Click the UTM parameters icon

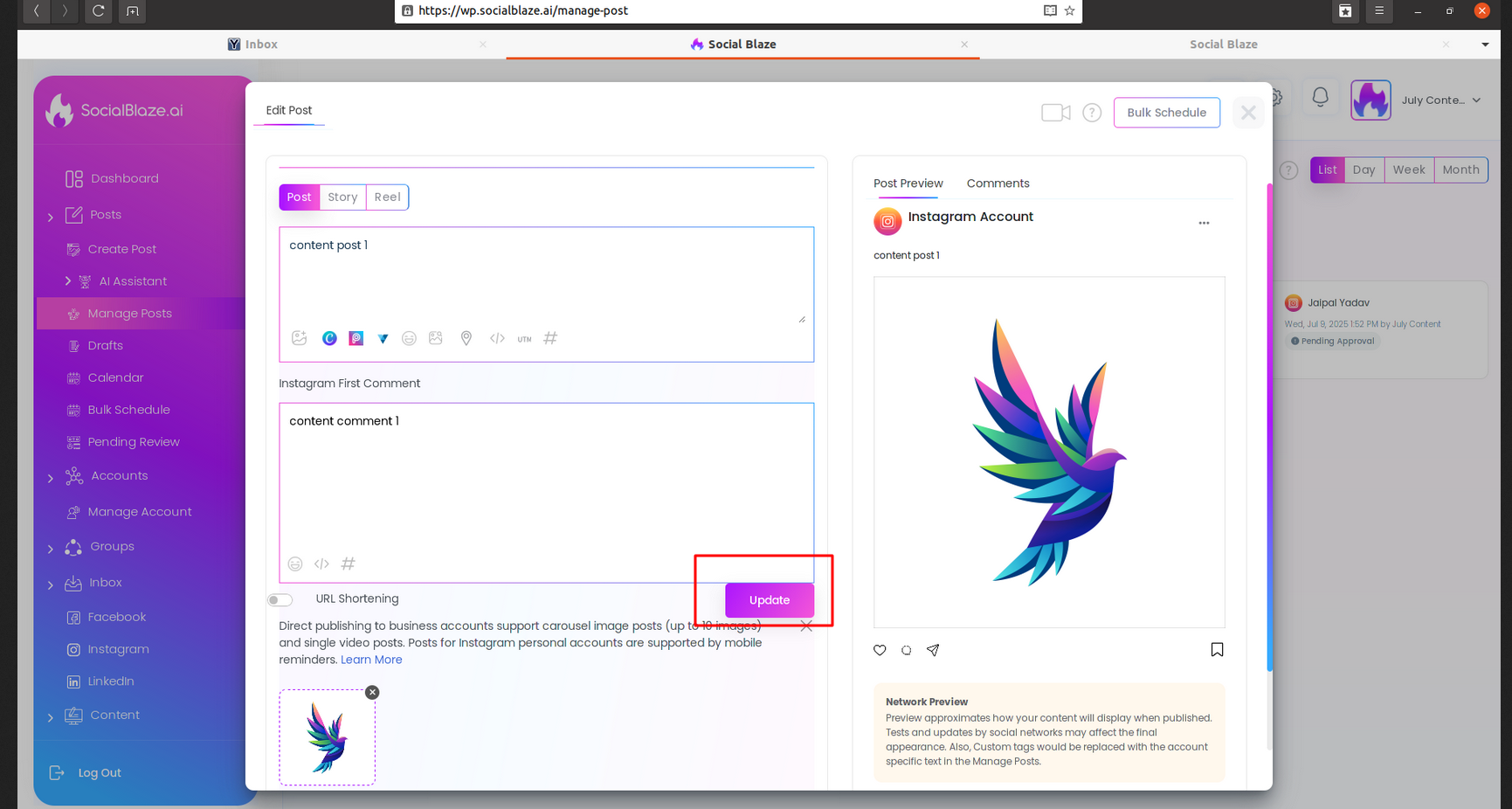click(524, 339)
